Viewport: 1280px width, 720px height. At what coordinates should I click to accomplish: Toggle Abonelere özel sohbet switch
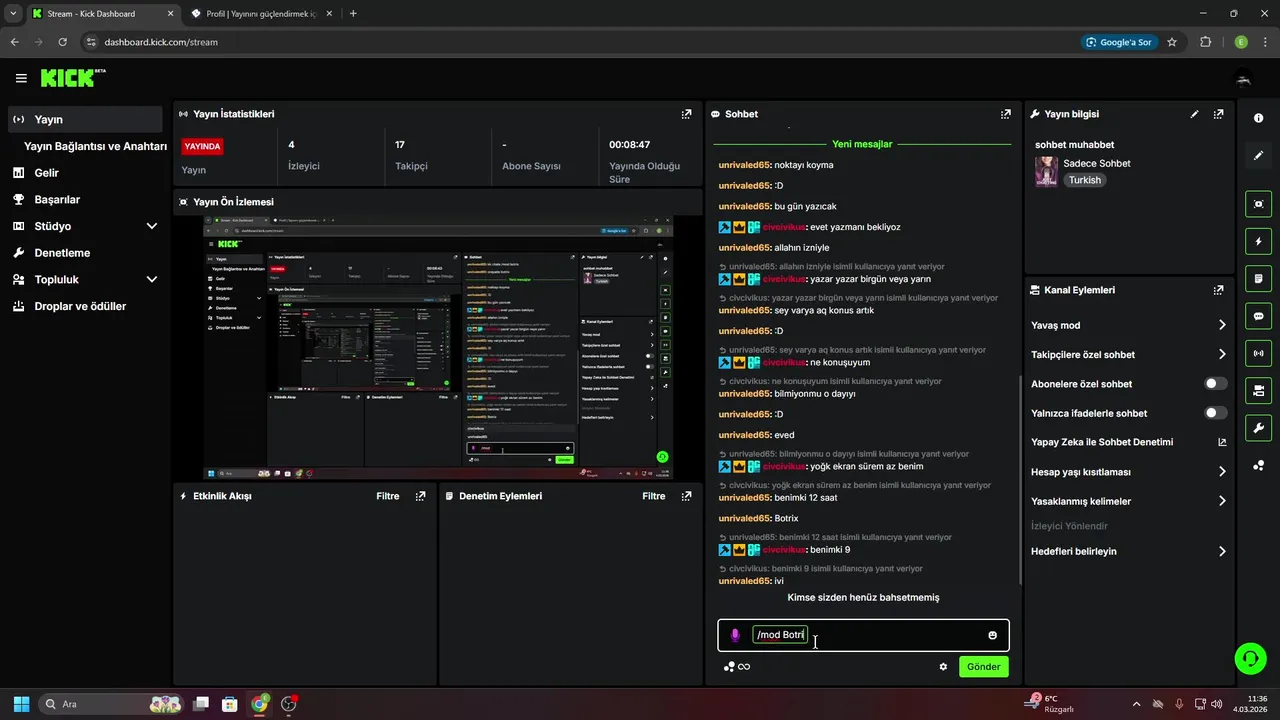tap(1216, 384)
